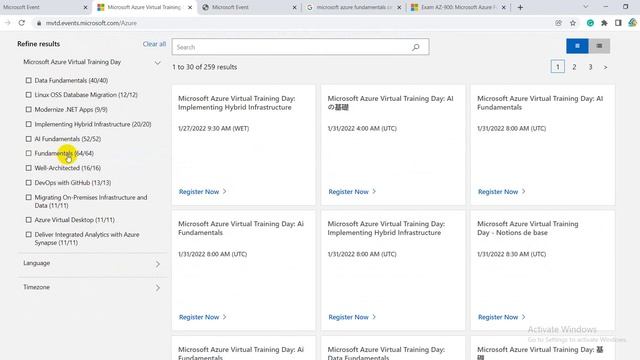The height and width of the screenshot is (360, 640).
Task: Reload the page with refresh icon
Action: pyautogui.click(x=22, y=23)
